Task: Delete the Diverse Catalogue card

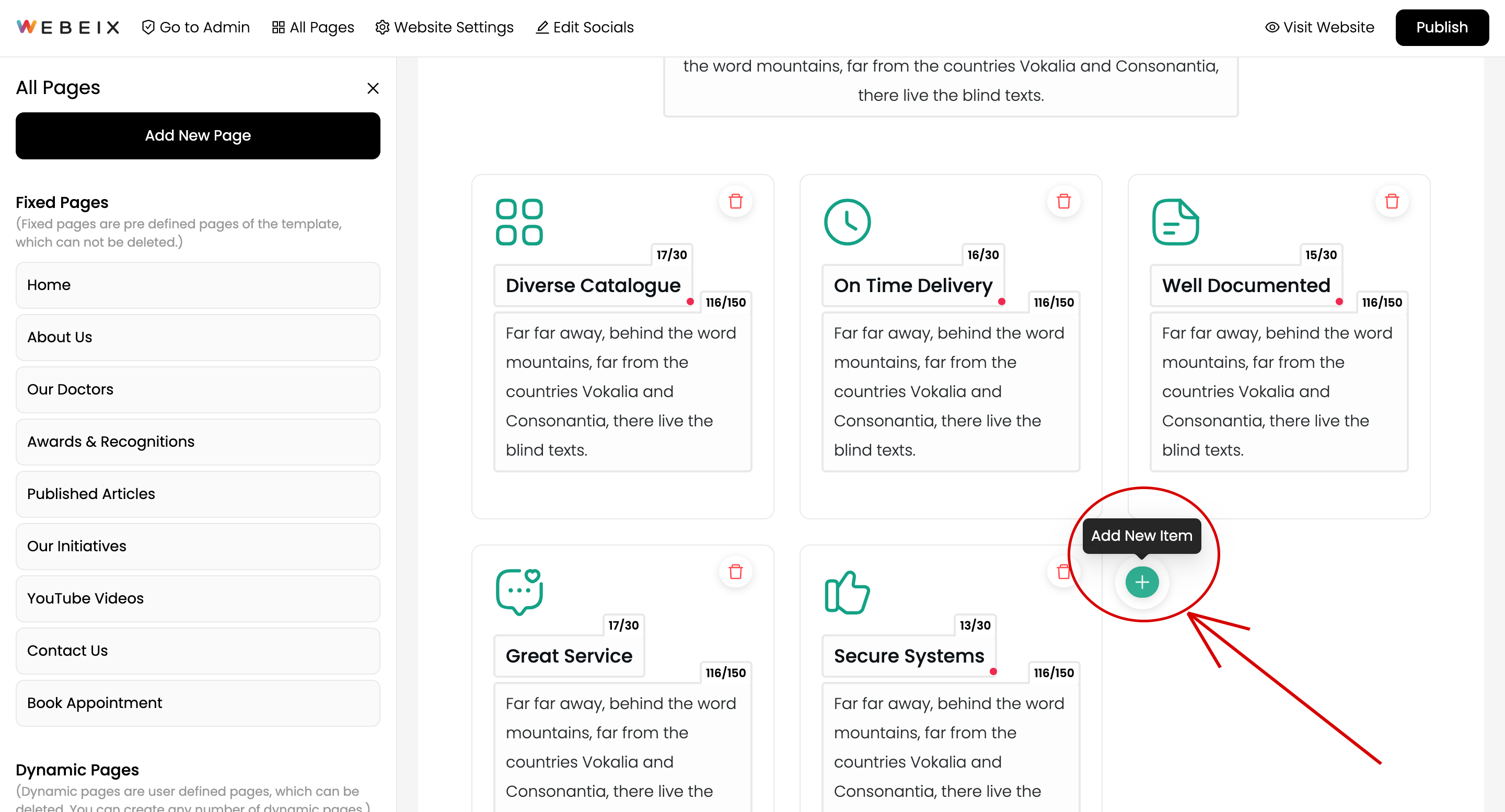Action: (736, 201)
